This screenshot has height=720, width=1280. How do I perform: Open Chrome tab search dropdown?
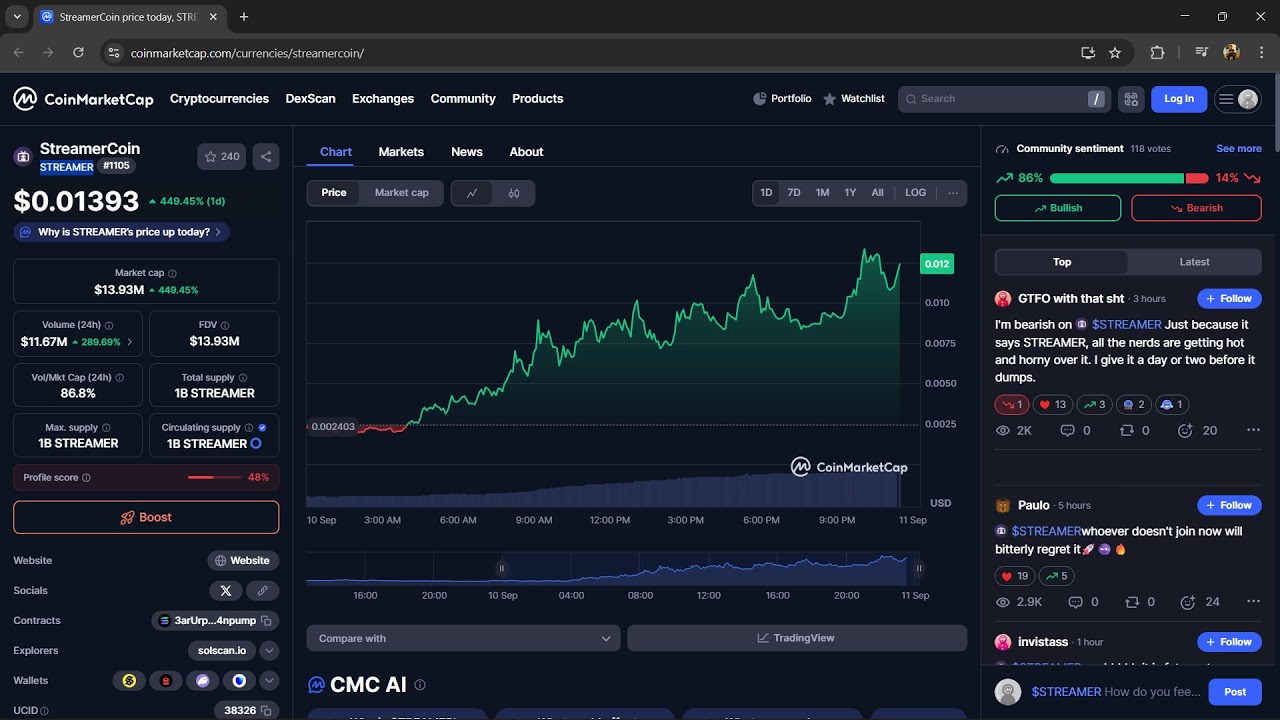(17, 17)
